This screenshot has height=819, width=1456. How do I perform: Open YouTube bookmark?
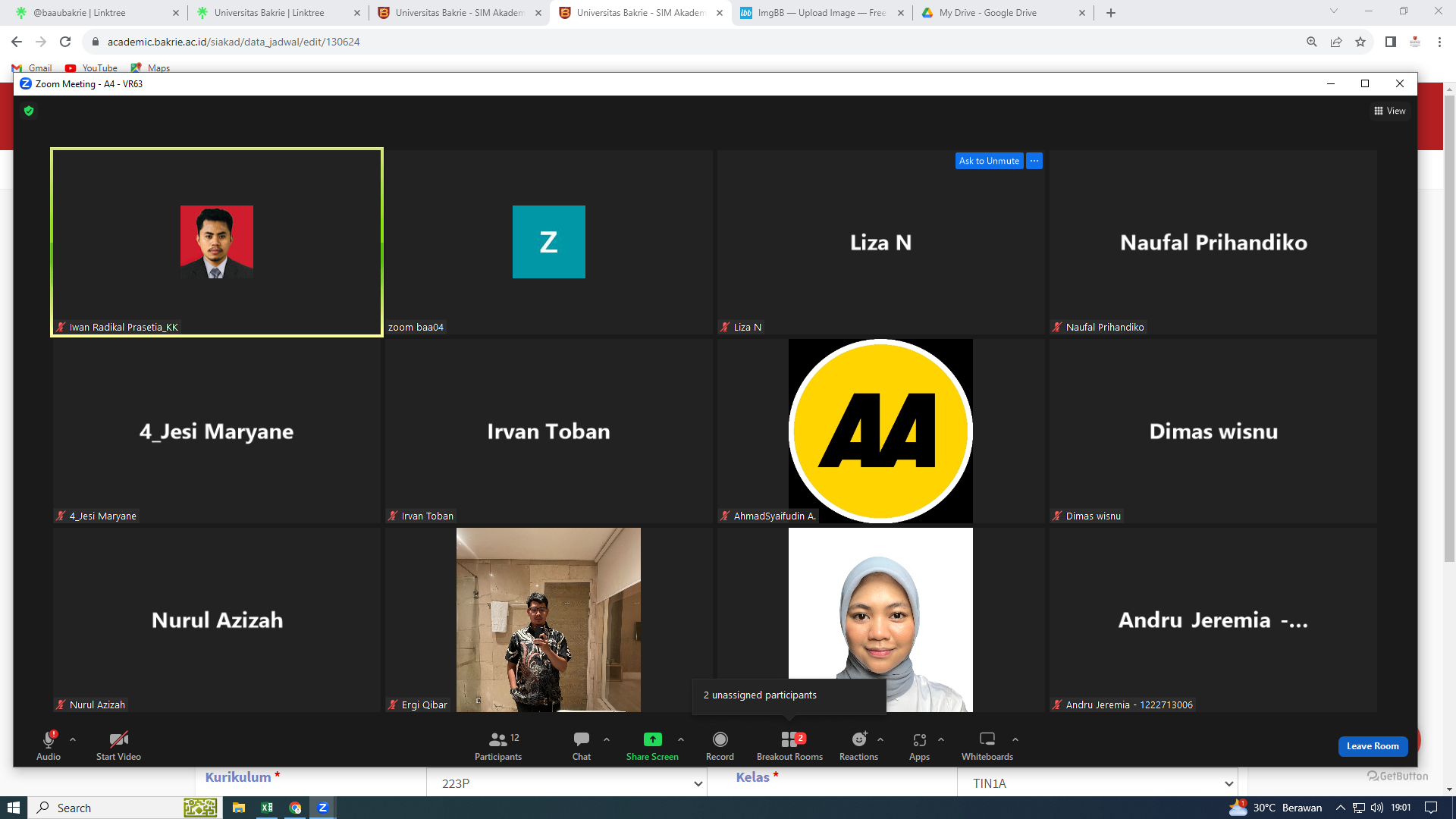91,67
